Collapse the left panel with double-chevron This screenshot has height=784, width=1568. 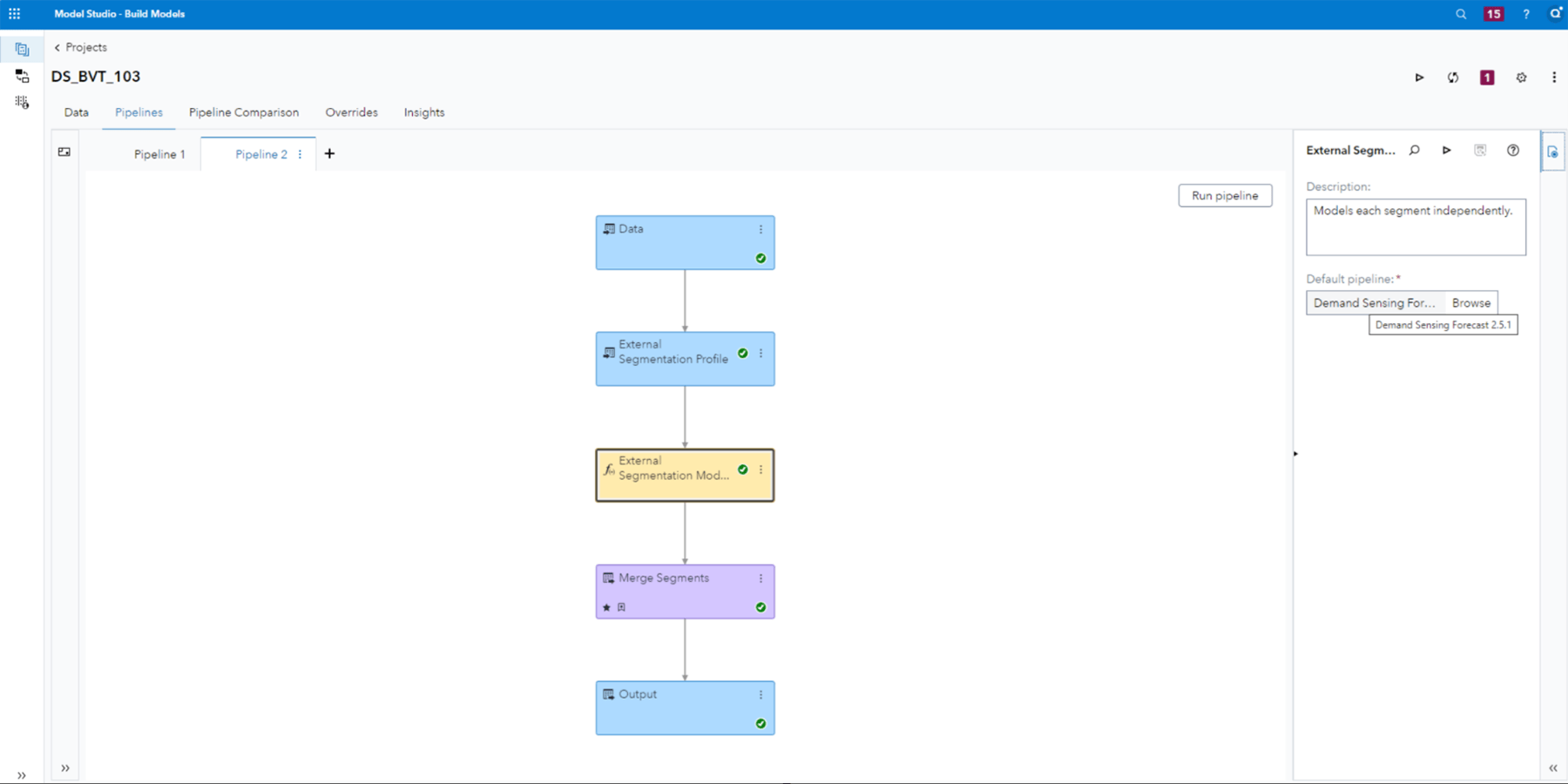65,767
